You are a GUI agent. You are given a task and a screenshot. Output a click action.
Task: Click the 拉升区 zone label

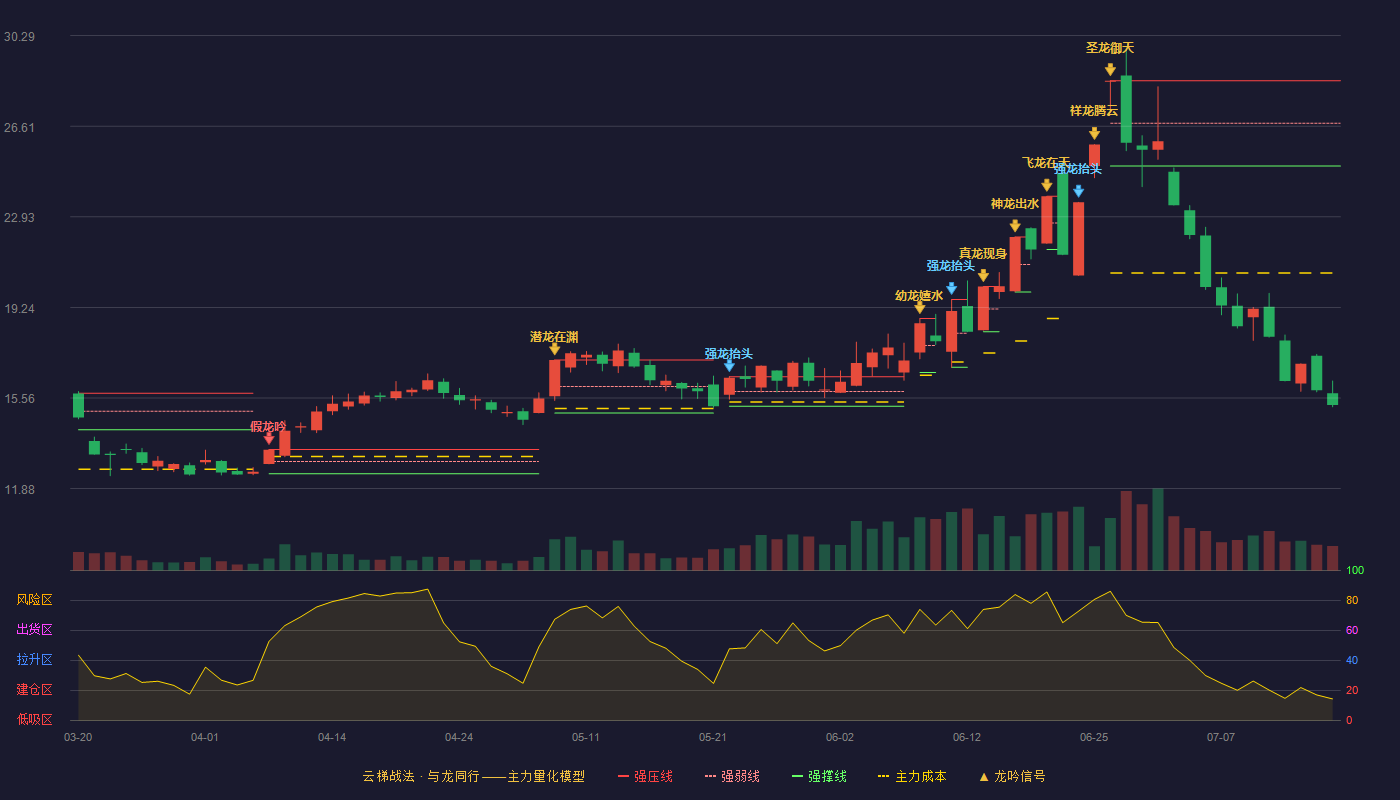(x=35, y=660)
